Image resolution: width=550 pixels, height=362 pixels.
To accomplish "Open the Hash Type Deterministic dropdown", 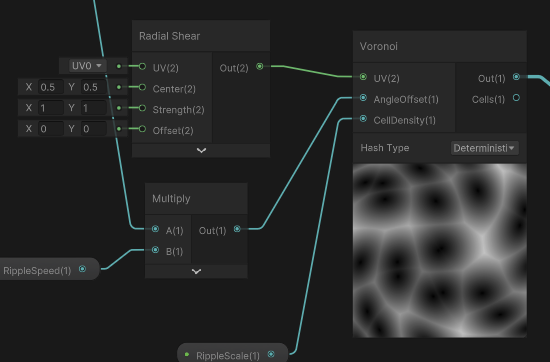I will click(484, 148).
